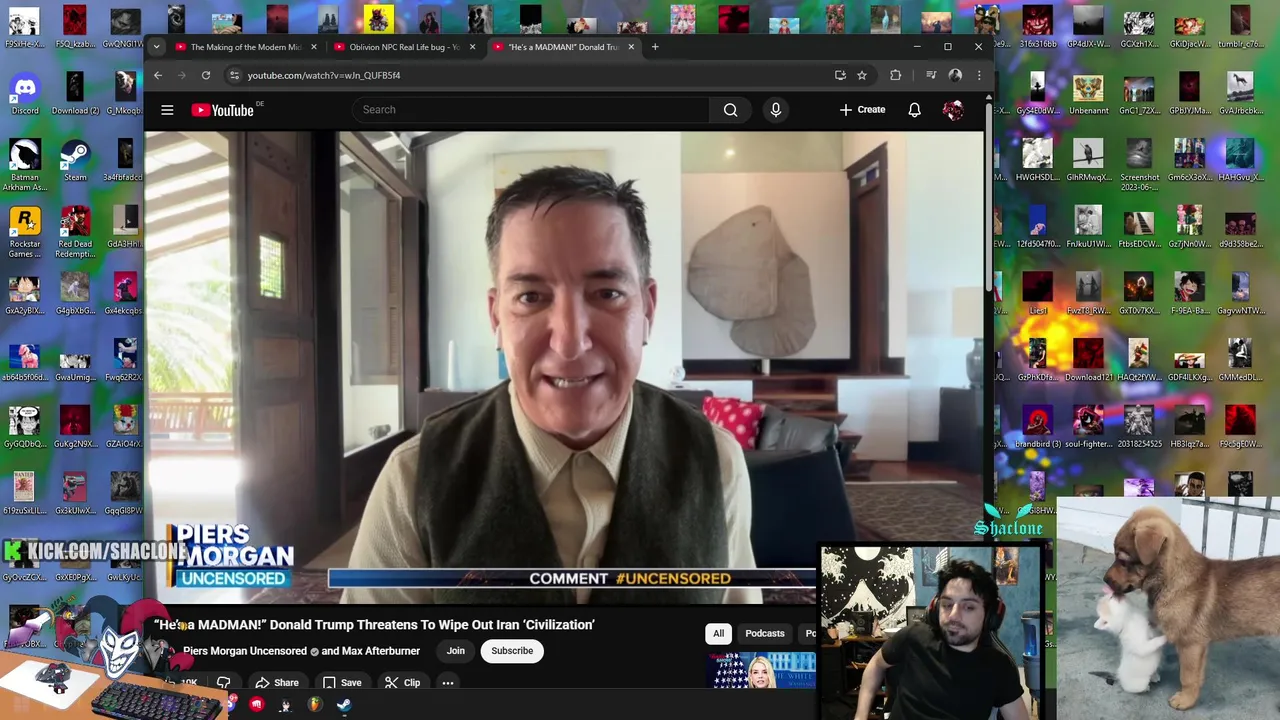Close the 'Oblivion NPC Real Life bug' tab

[x=472, y=47]
